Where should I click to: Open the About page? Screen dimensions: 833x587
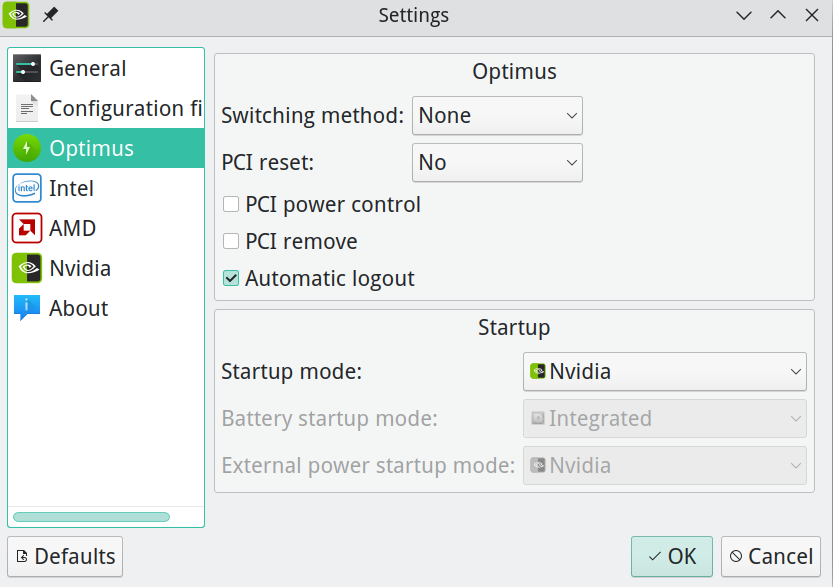click(106, 308)
